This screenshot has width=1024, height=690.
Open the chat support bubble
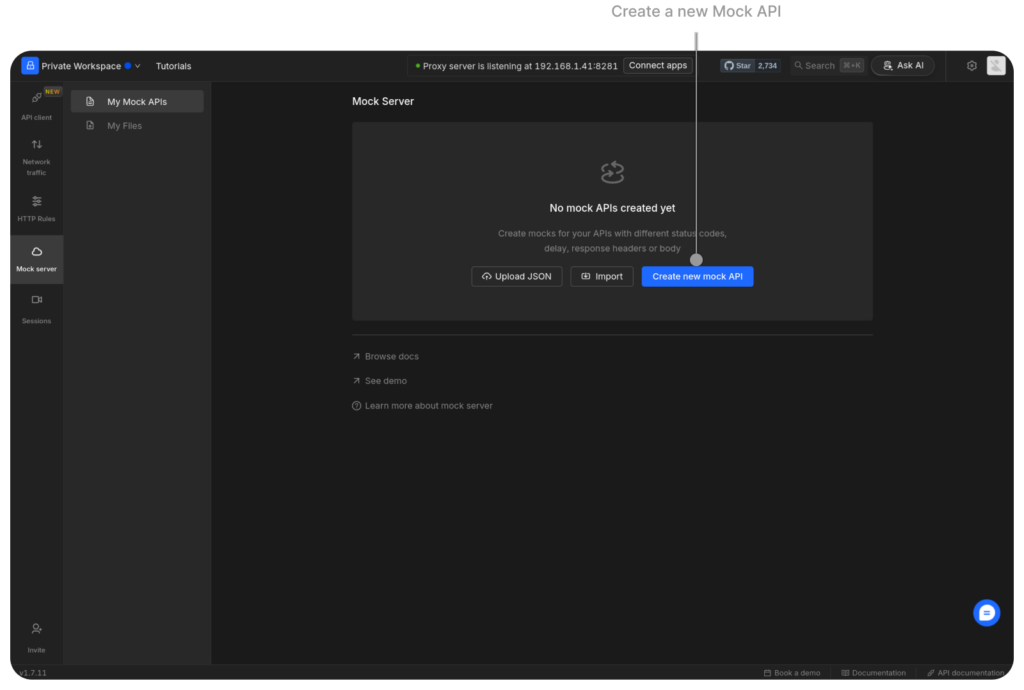(x=986, y=612)
